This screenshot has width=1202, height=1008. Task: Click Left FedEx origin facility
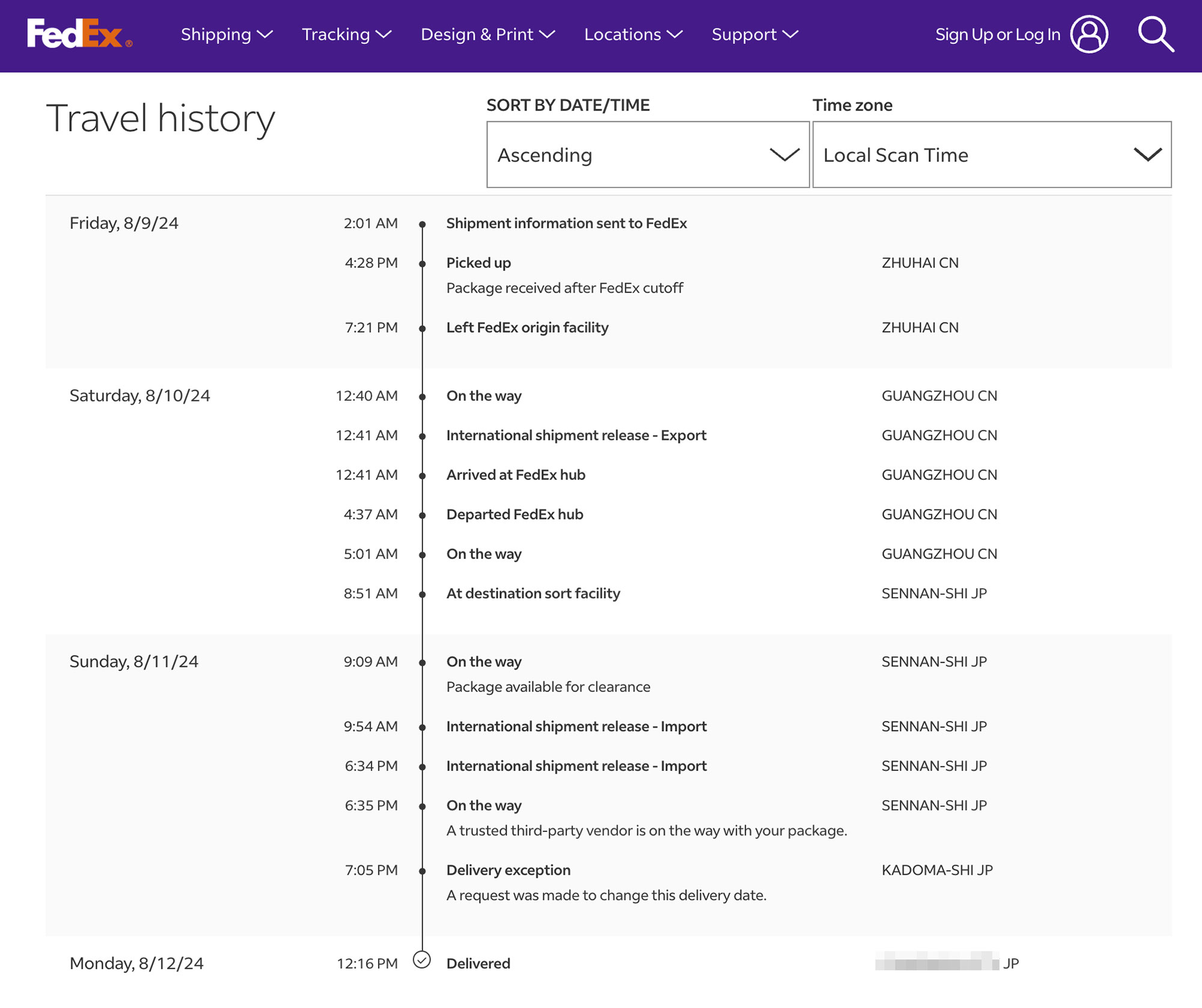[x=527, y=327]
